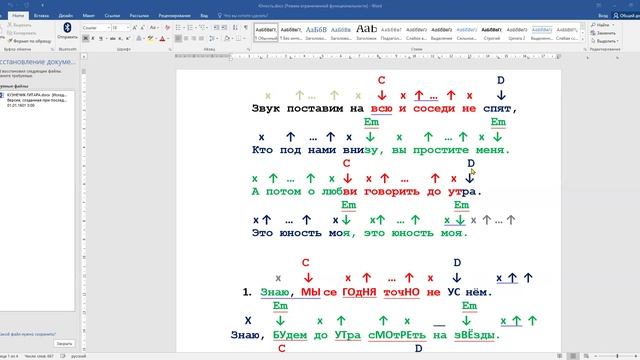Switch to Print Layout view icon

tap(573, 356)
